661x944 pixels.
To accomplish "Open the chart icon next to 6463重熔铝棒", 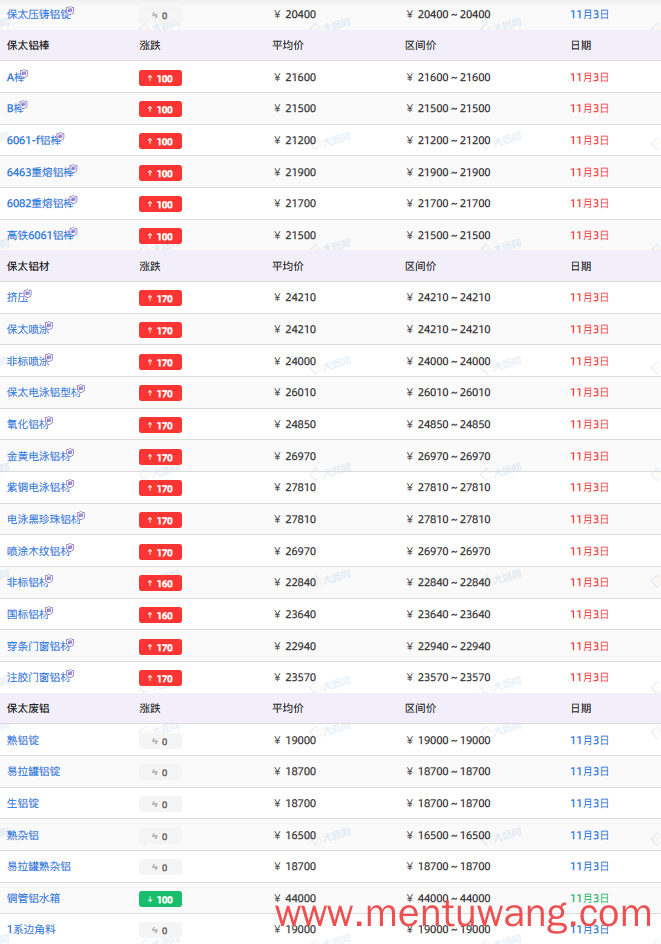I will tap(73, 169).
